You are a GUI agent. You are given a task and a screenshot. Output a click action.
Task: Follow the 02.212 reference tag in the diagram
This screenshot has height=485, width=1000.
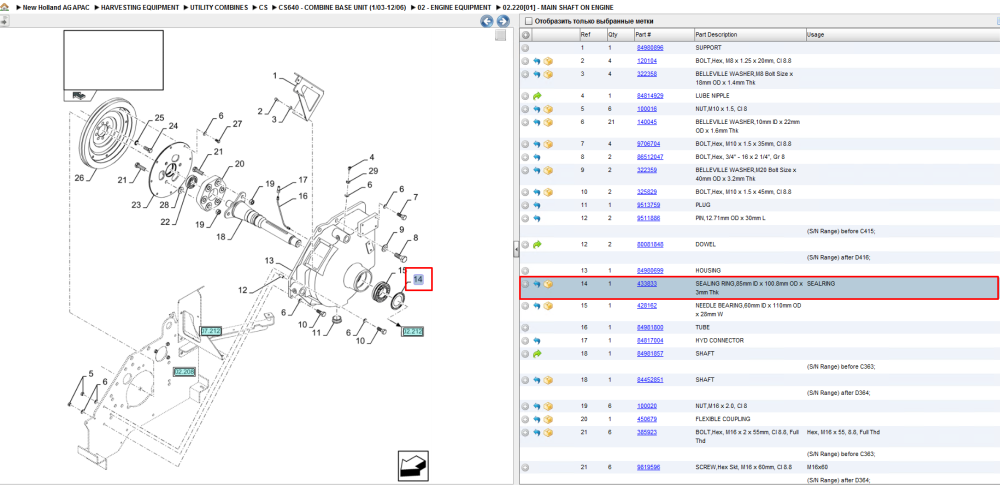pyautogui.click(x=413, y=332)
